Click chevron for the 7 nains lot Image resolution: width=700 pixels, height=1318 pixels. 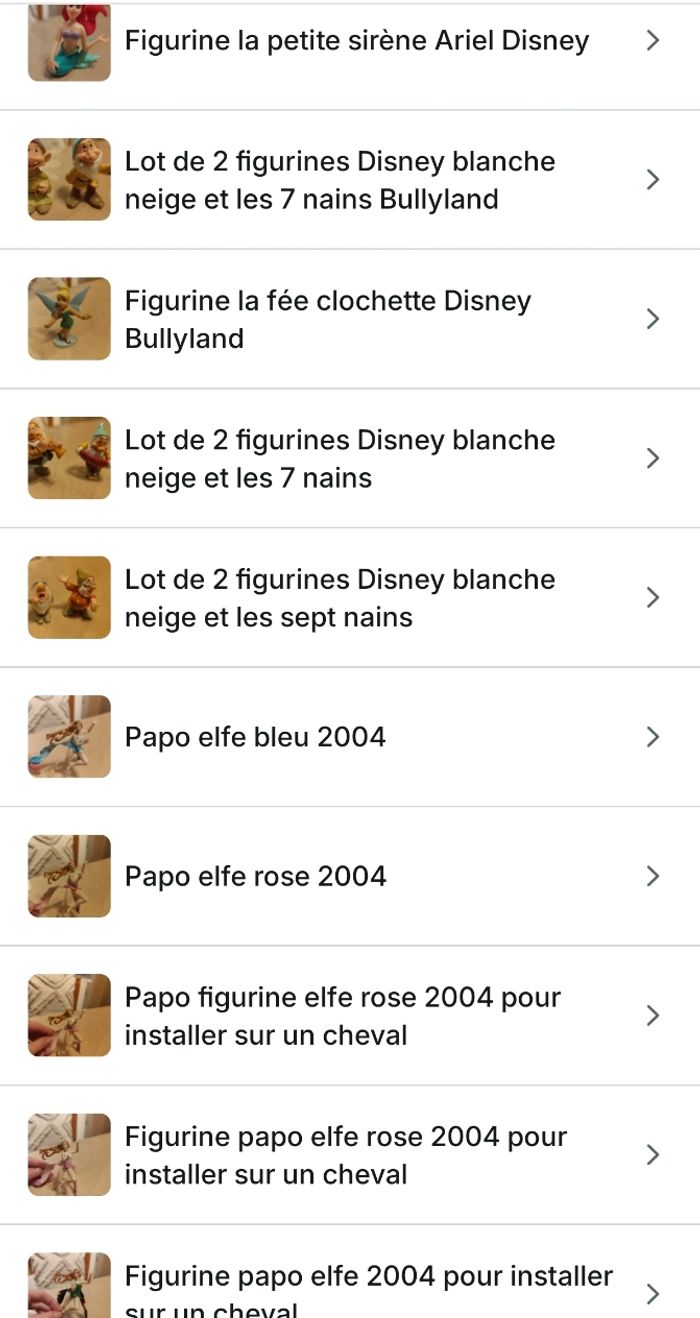(653, 458)
